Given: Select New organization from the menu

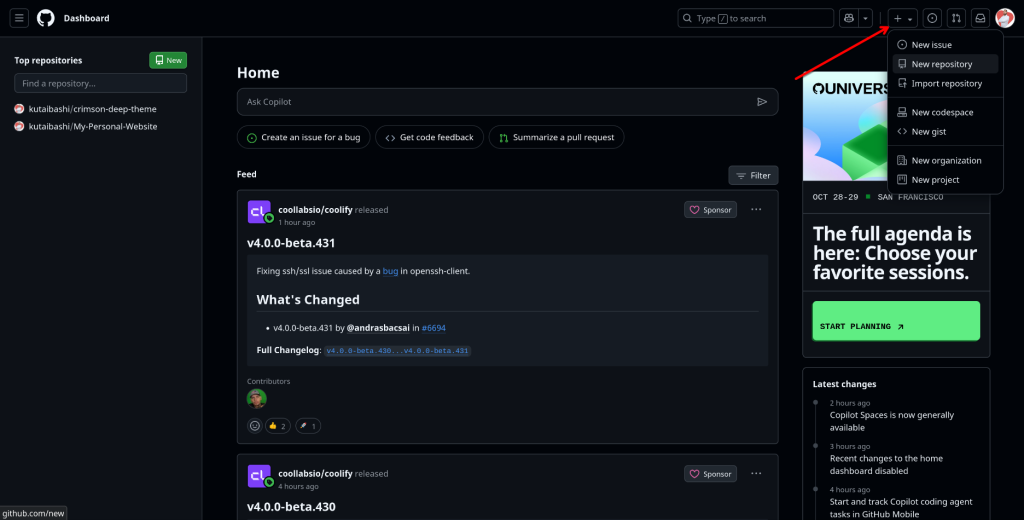Looking at the screenshot, I should click(945, 160).
